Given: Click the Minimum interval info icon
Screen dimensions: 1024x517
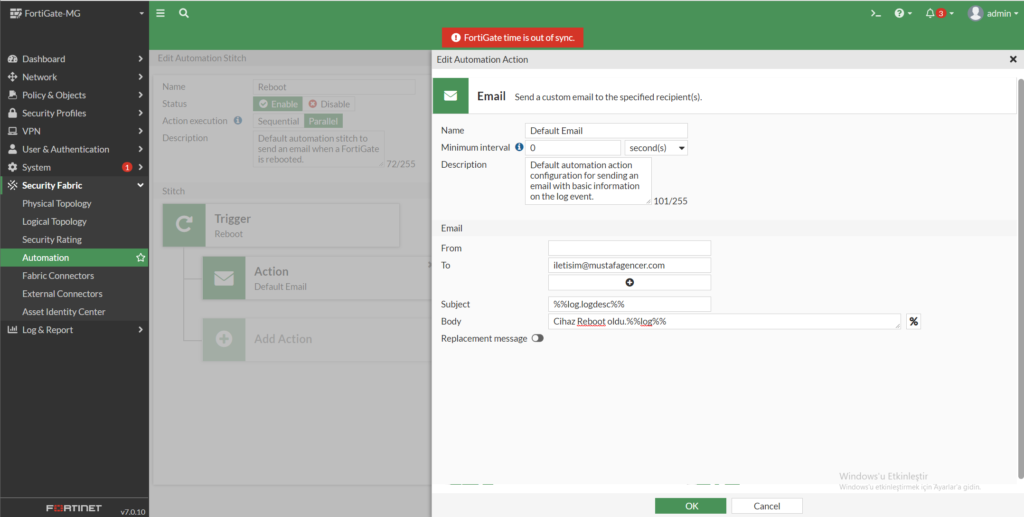Looking at the screenshot, I should pyautogui.click(x=519, y=147).
